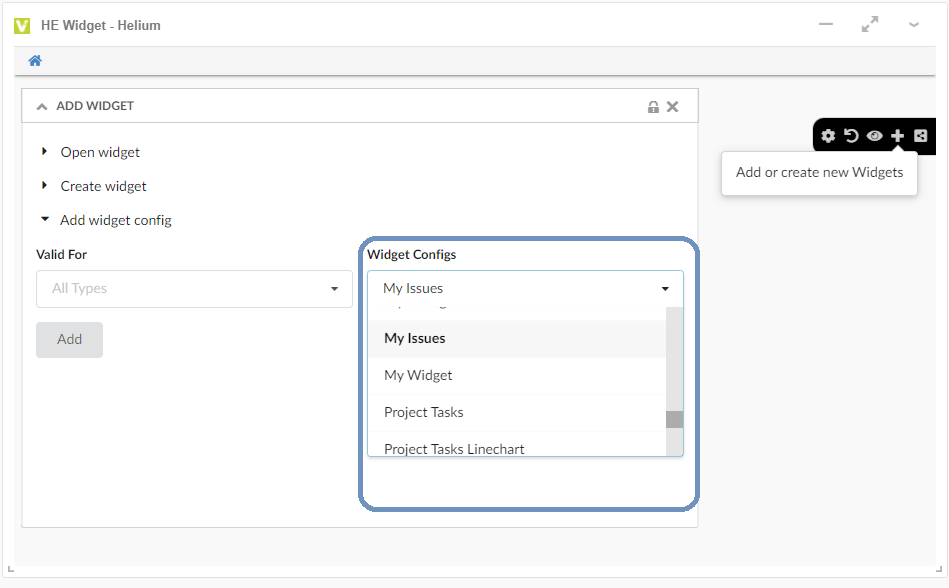Open dashboard settings via the gear icon
Viewport: 949px width, 588px height.
click(x=828, y=136)
